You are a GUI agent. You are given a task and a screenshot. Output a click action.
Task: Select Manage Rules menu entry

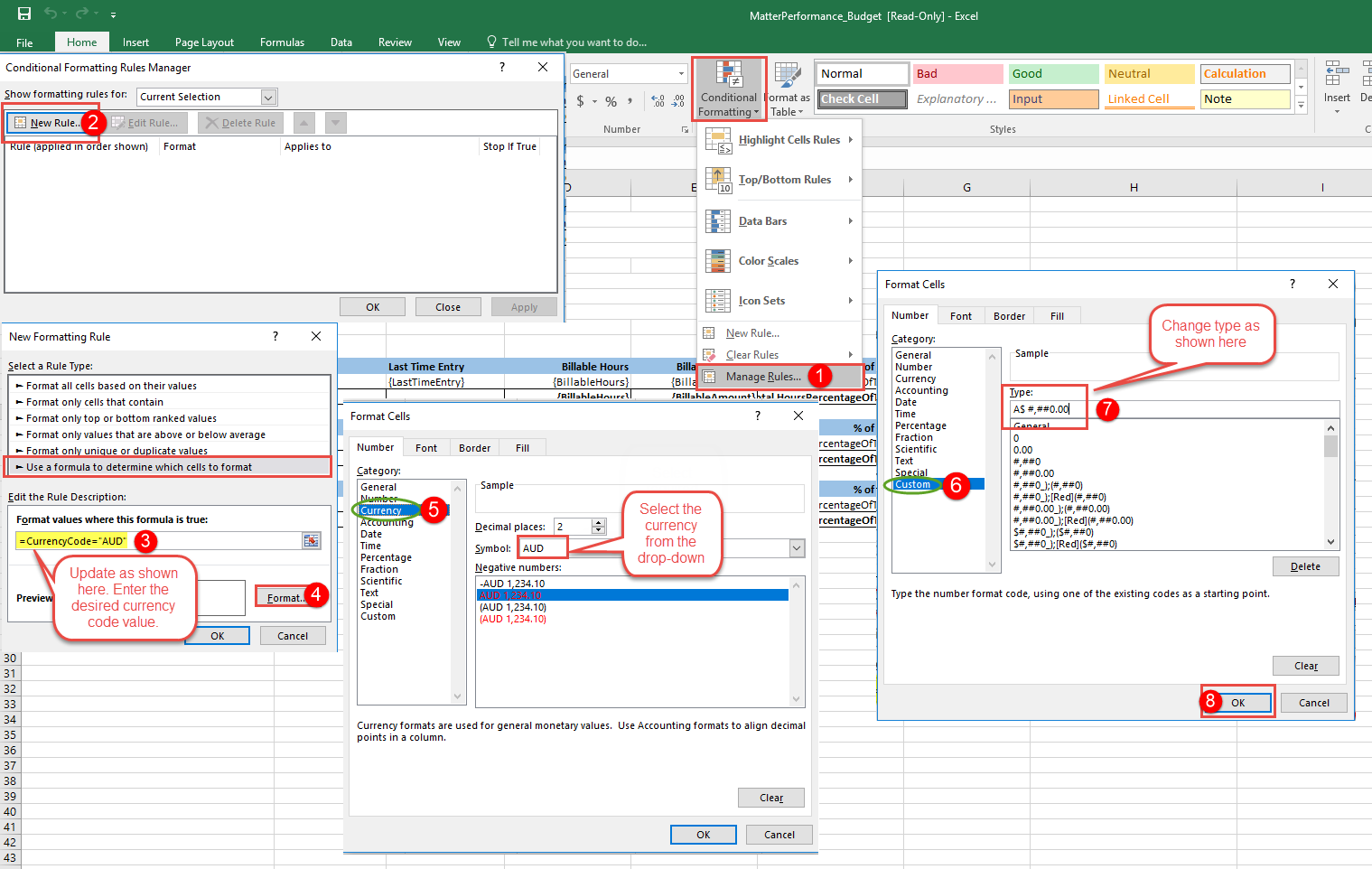763,377
